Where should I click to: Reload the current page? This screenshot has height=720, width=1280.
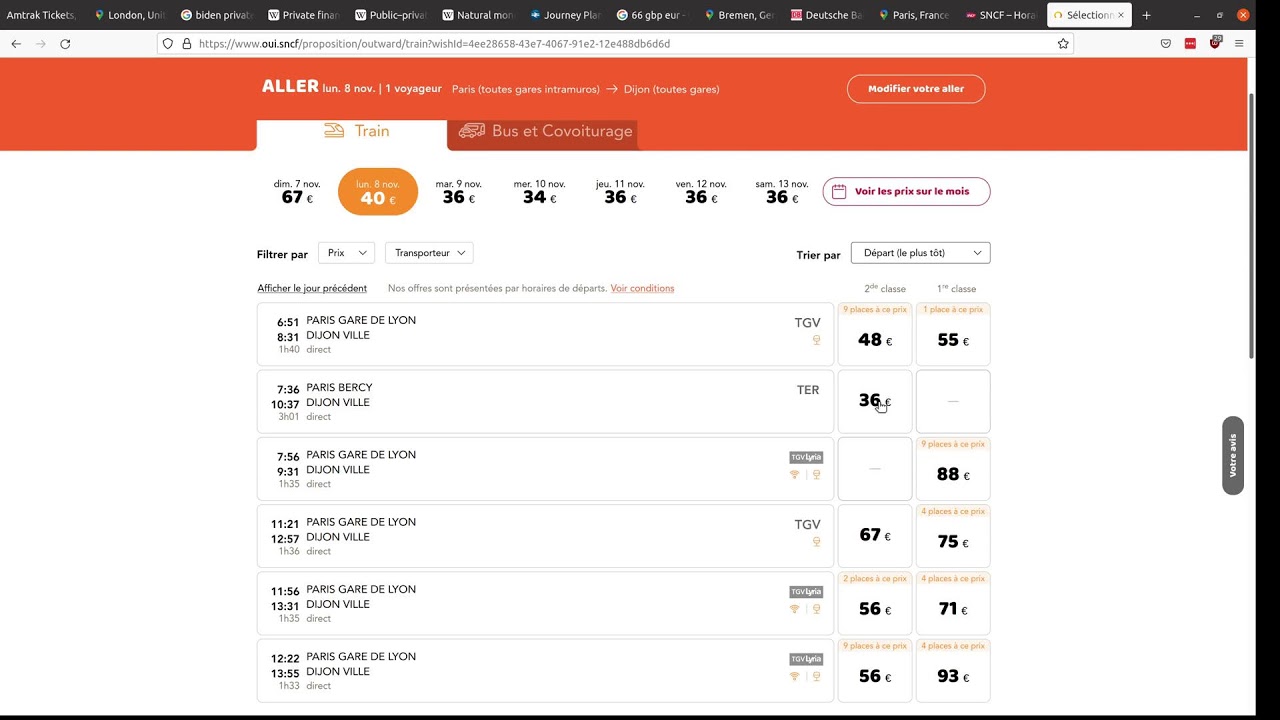[x=65, y=44]
